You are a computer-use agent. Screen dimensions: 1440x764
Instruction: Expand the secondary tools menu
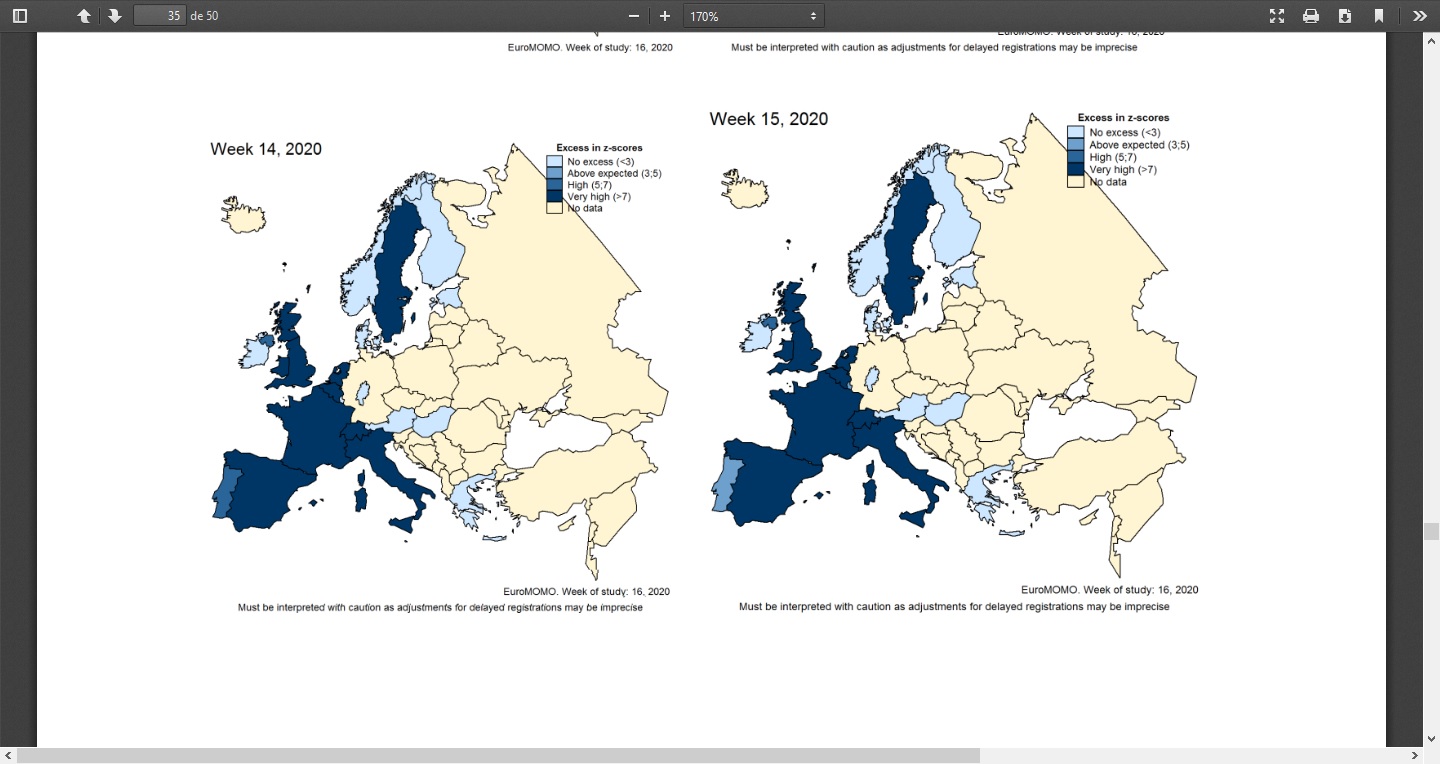coord(1420,16)
